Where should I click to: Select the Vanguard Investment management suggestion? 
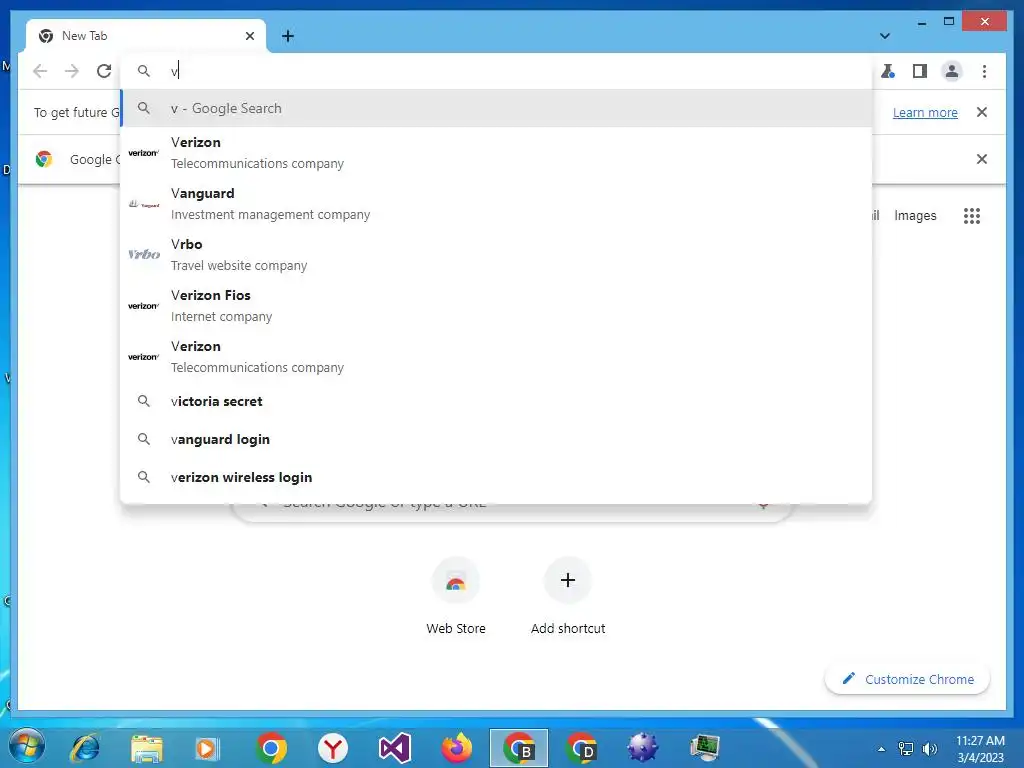click(496, 204)
